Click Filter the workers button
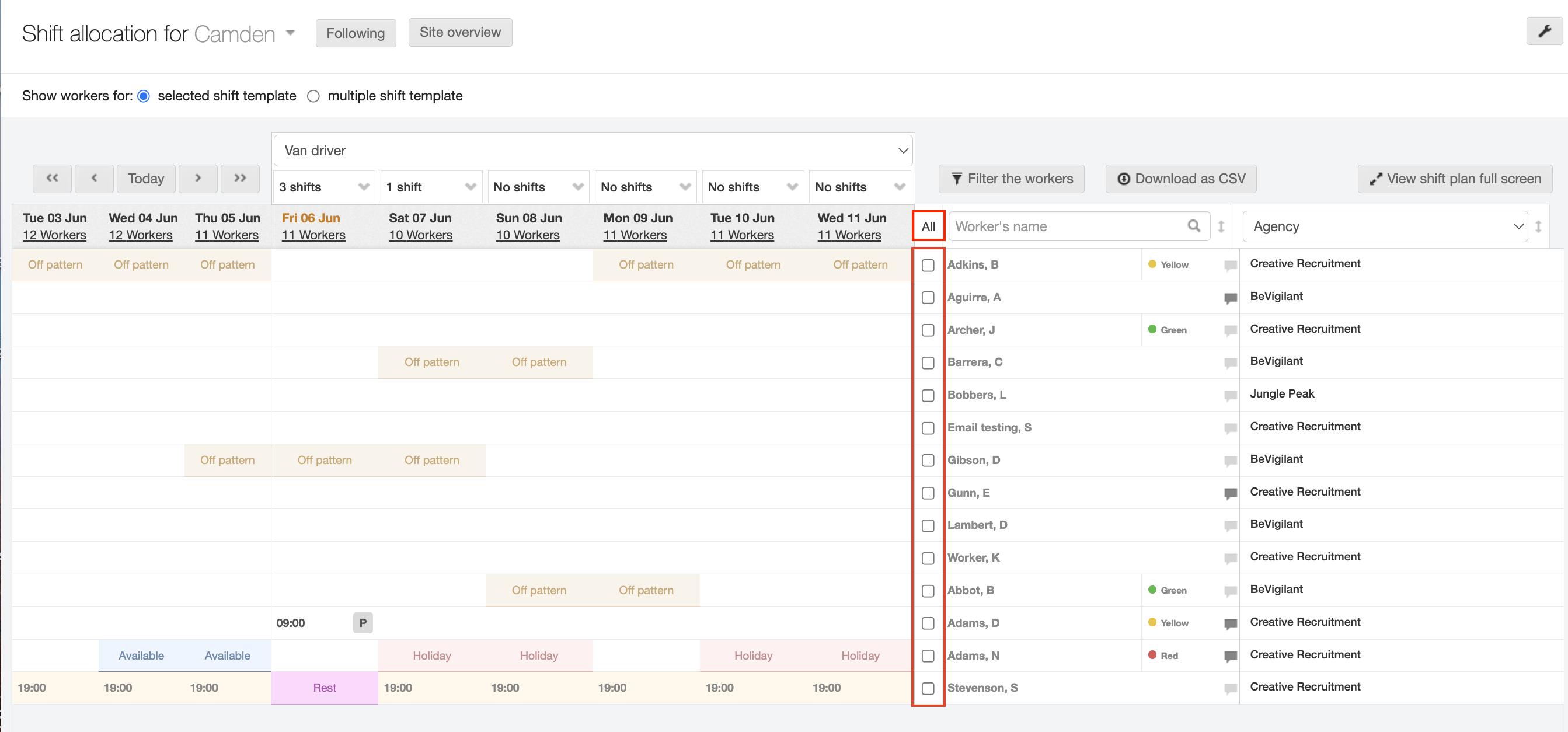 [x=1011, y=179]
